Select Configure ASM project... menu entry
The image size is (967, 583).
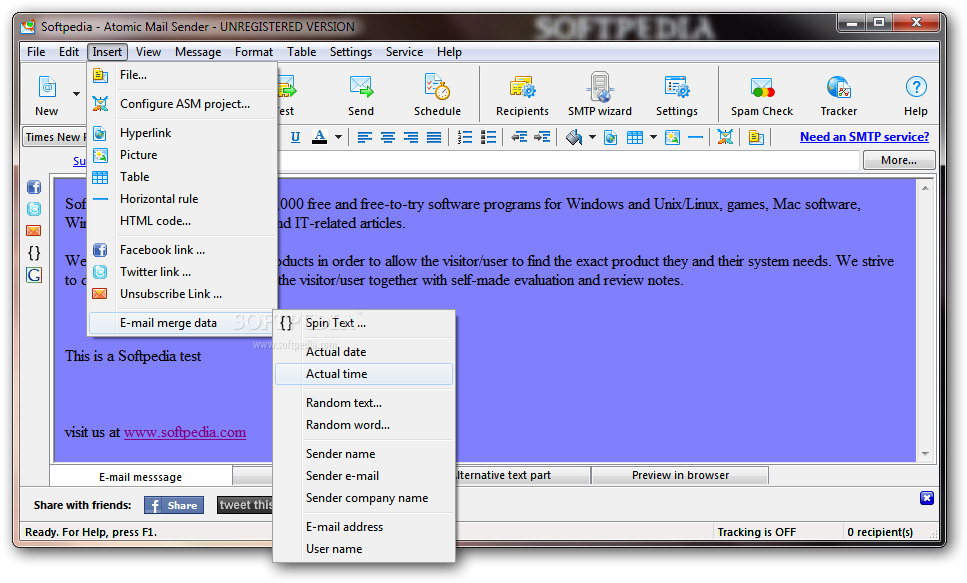coord(183,104)
